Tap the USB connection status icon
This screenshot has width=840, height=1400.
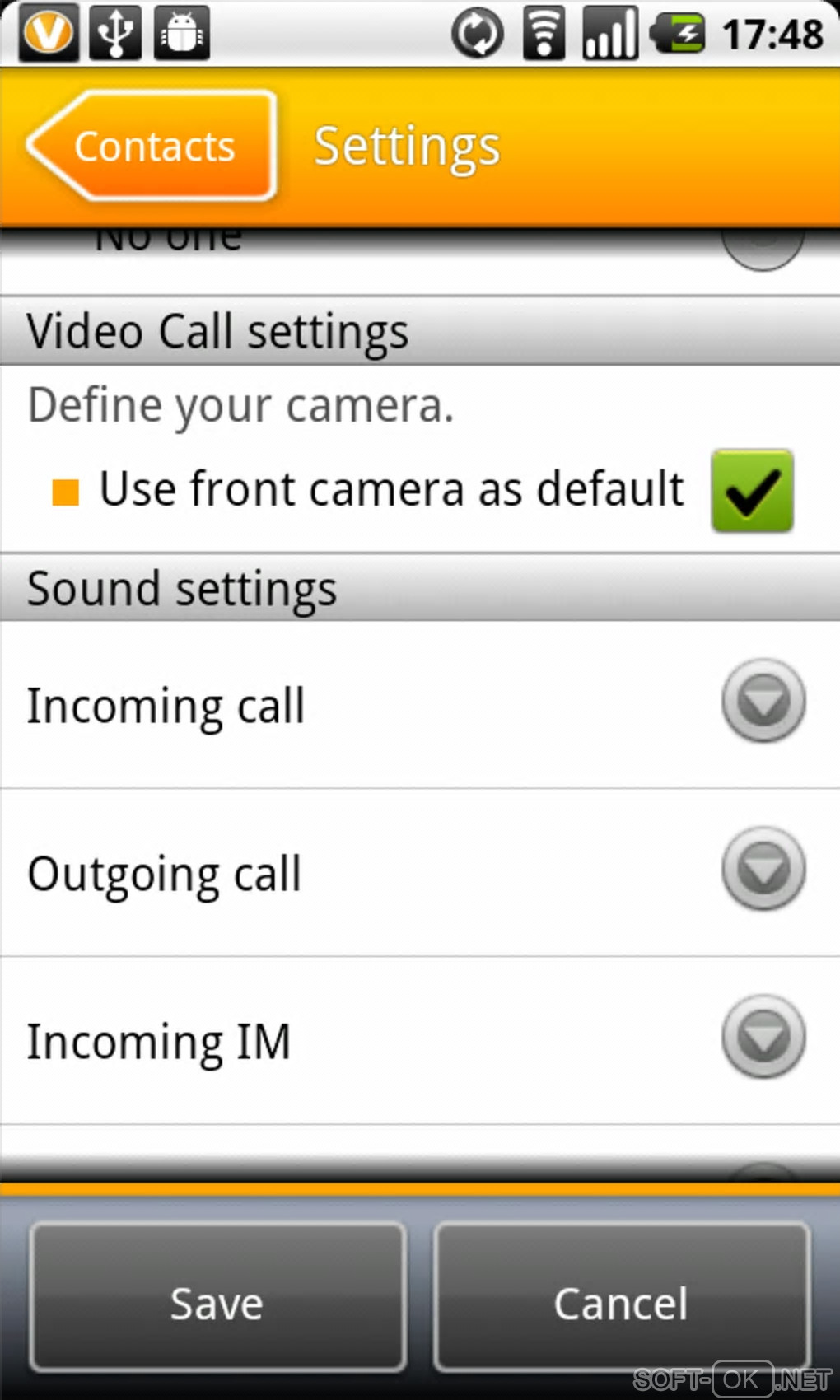tap(115, 33)
